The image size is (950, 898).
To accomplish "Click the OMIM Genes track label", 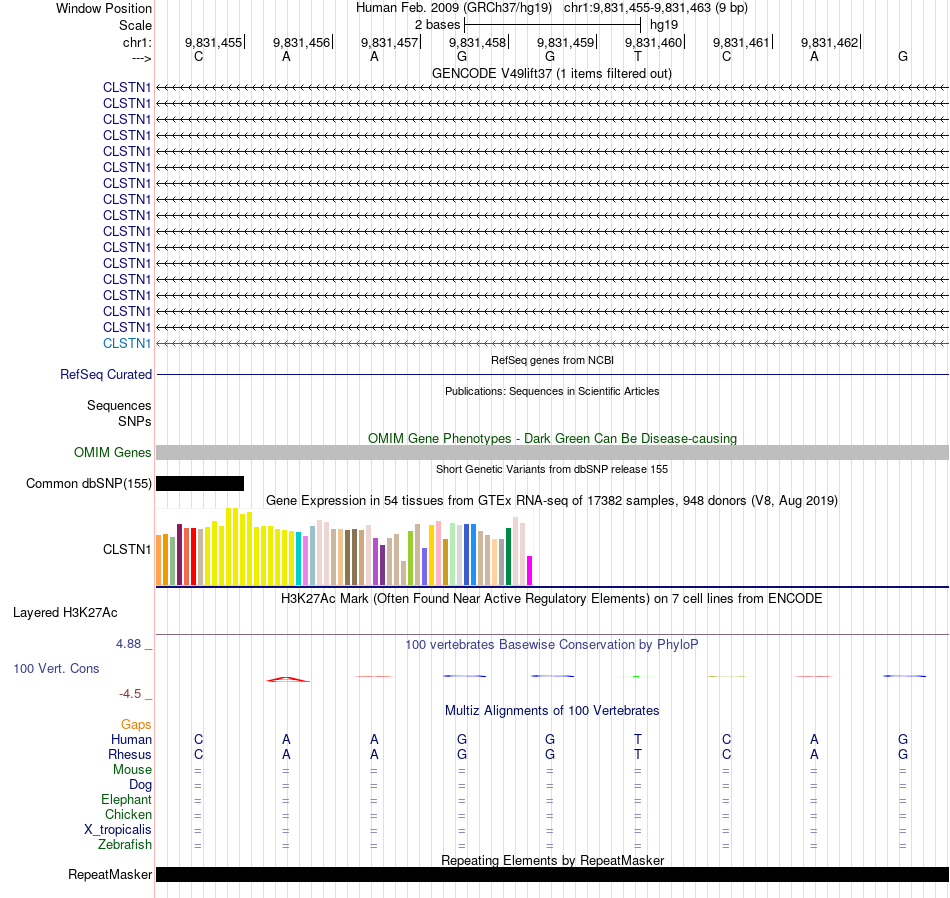I will point(112,453).
